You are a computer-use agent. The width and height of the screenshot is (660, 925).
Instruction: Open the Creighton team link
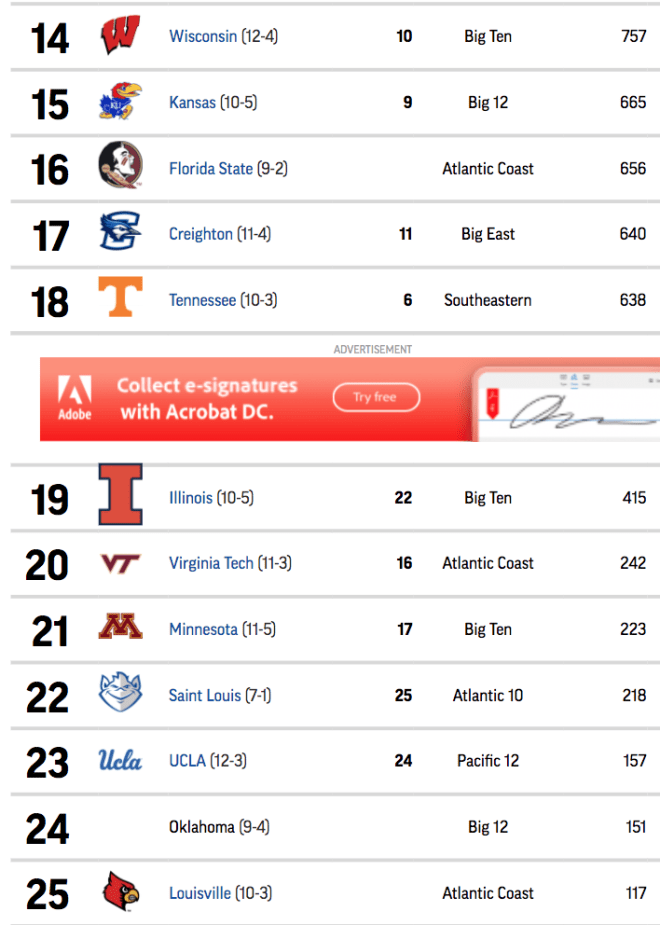201,234
